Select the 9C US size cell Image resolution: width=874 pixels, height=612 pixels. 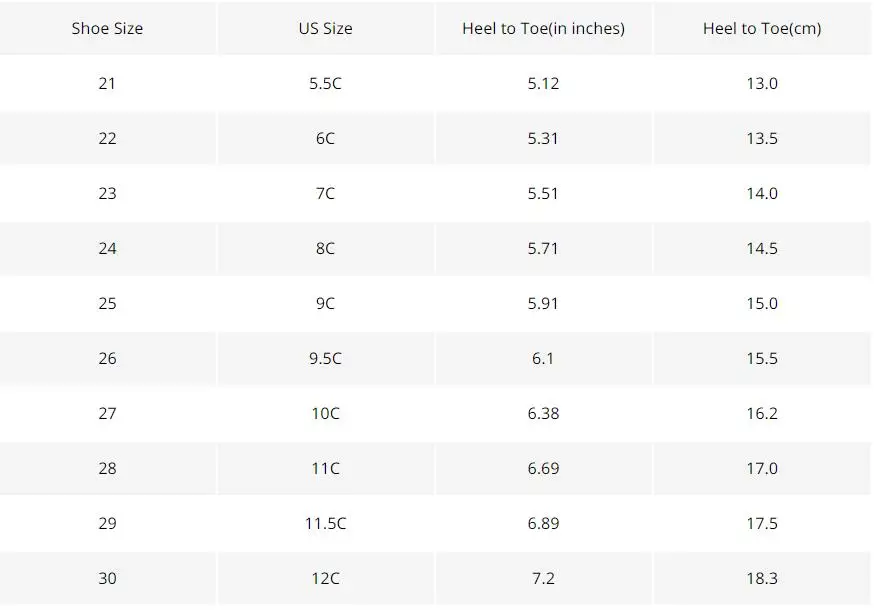[x=326, y=303]
